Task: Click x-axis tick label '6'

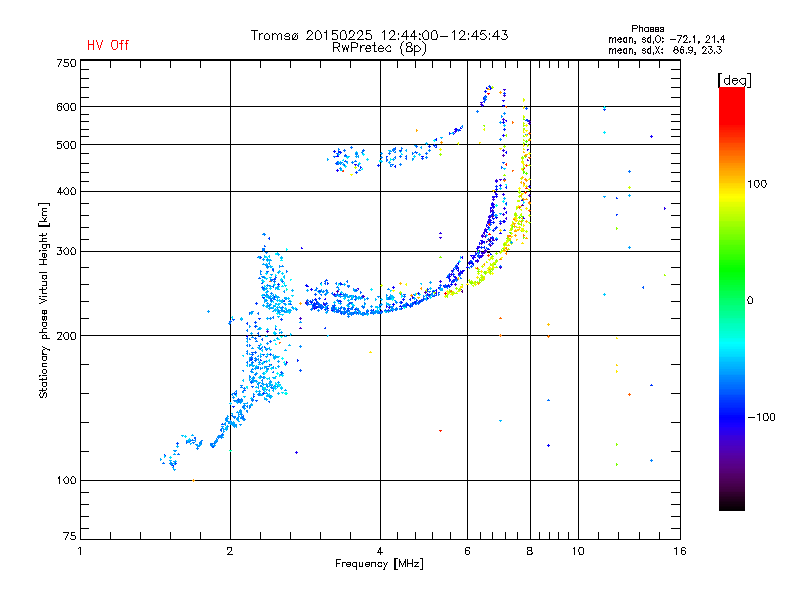Action: tap(467, 551)
